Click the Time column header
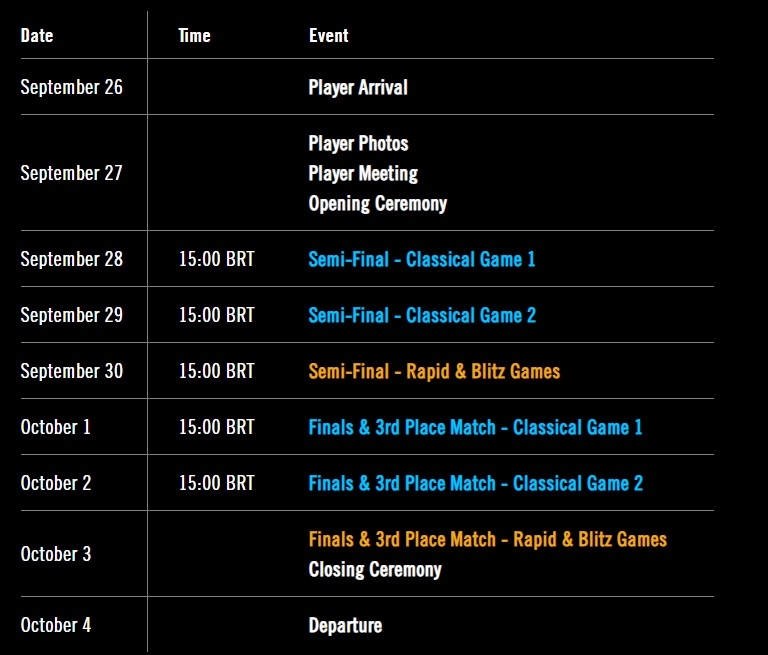768x655 pixels. click(194, 35)
